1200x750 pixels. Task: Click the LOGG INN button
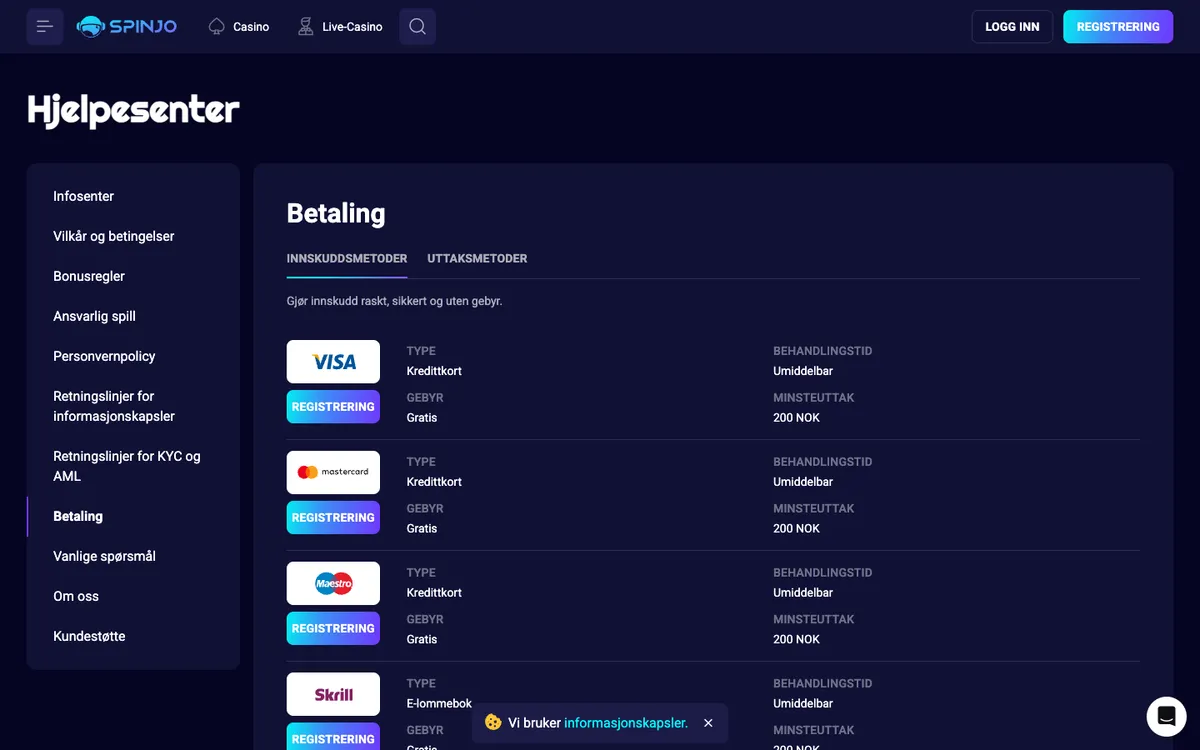pyautogui.click(x=1012, y=27)
